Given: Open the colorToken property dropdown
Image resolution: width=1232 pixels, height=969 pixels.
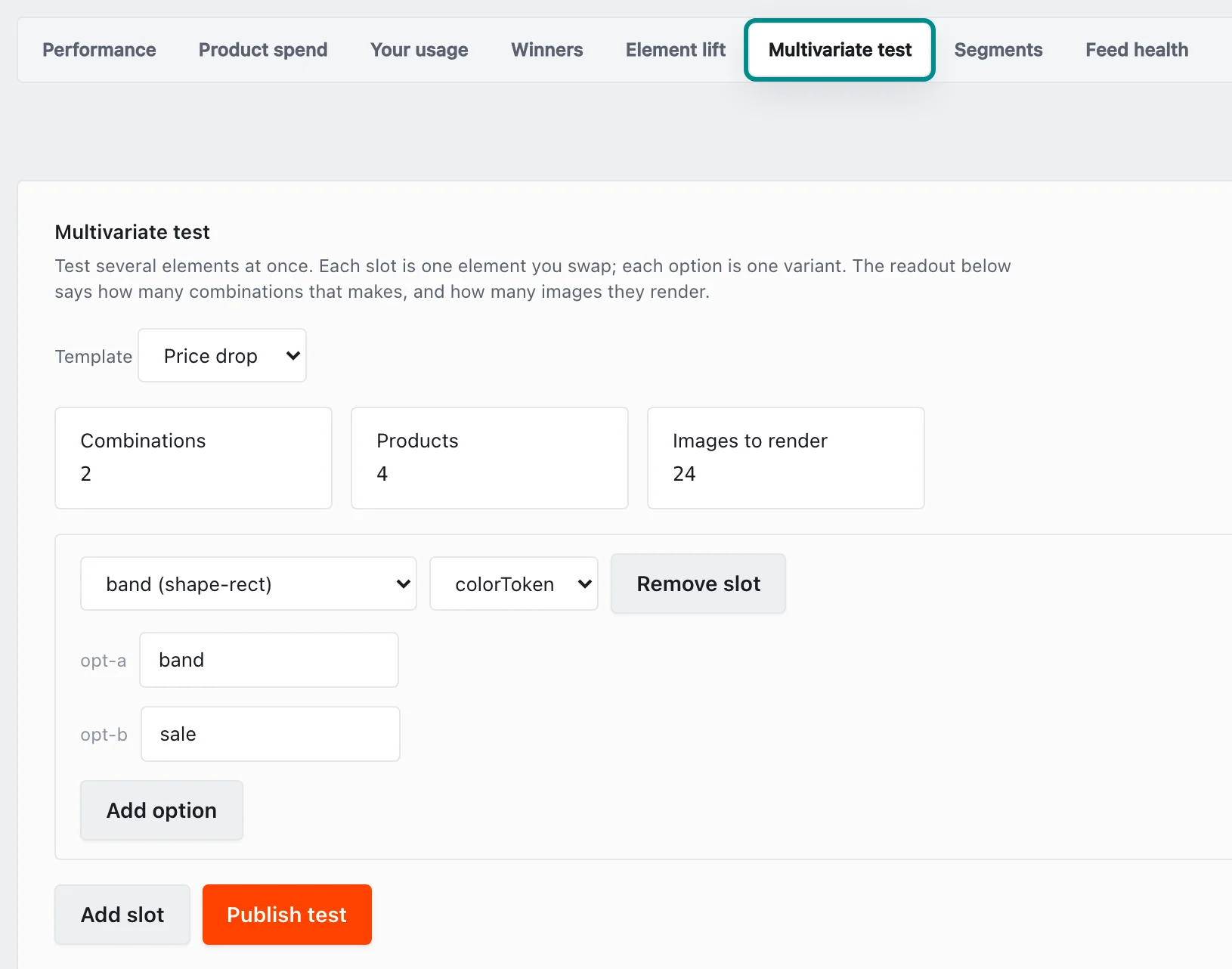Looking at the screenshot, I should pyautogui.click(x=514, y=584).
